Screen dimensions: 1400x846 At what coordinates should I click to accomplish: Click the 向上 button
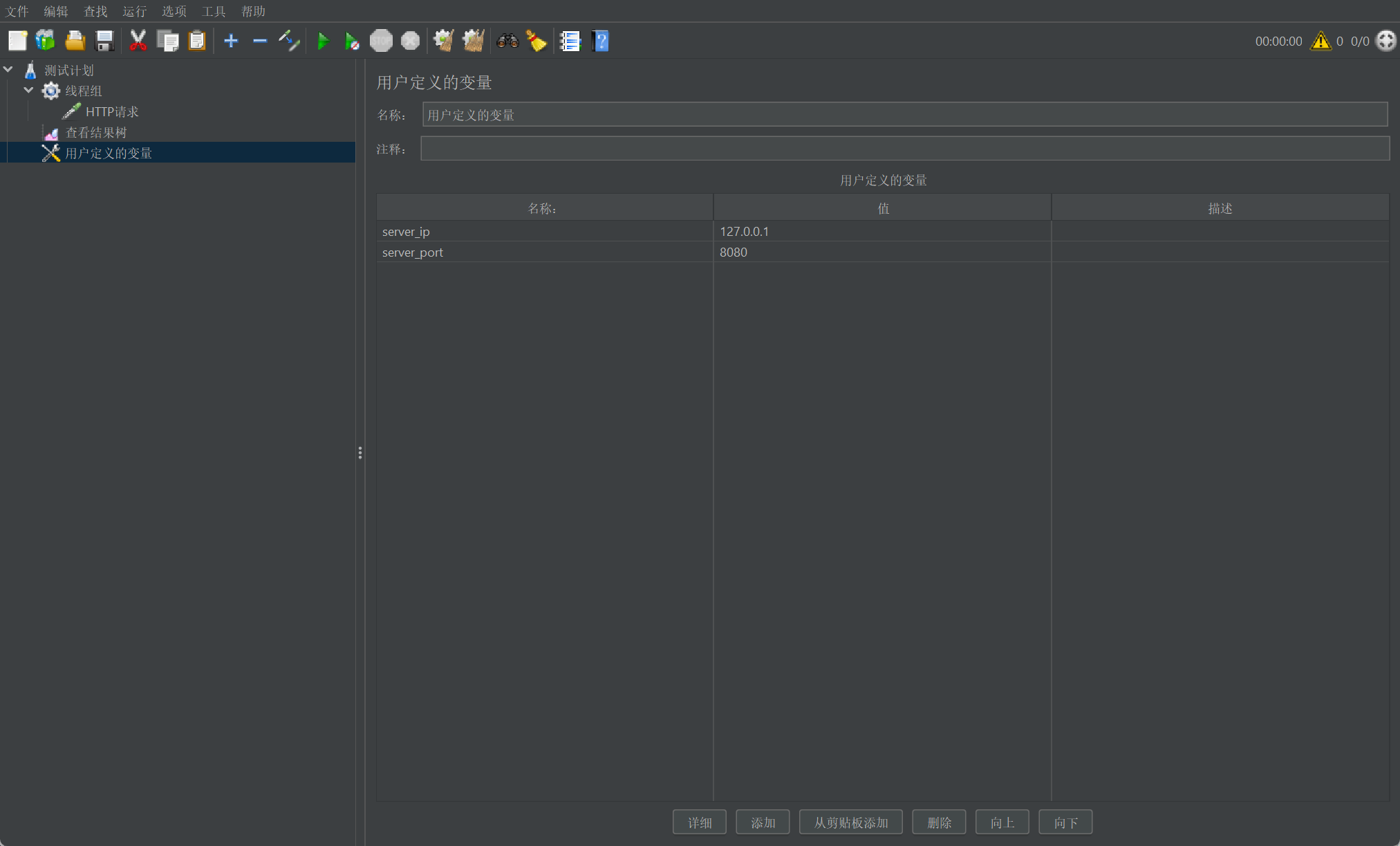pos(1002,822)
